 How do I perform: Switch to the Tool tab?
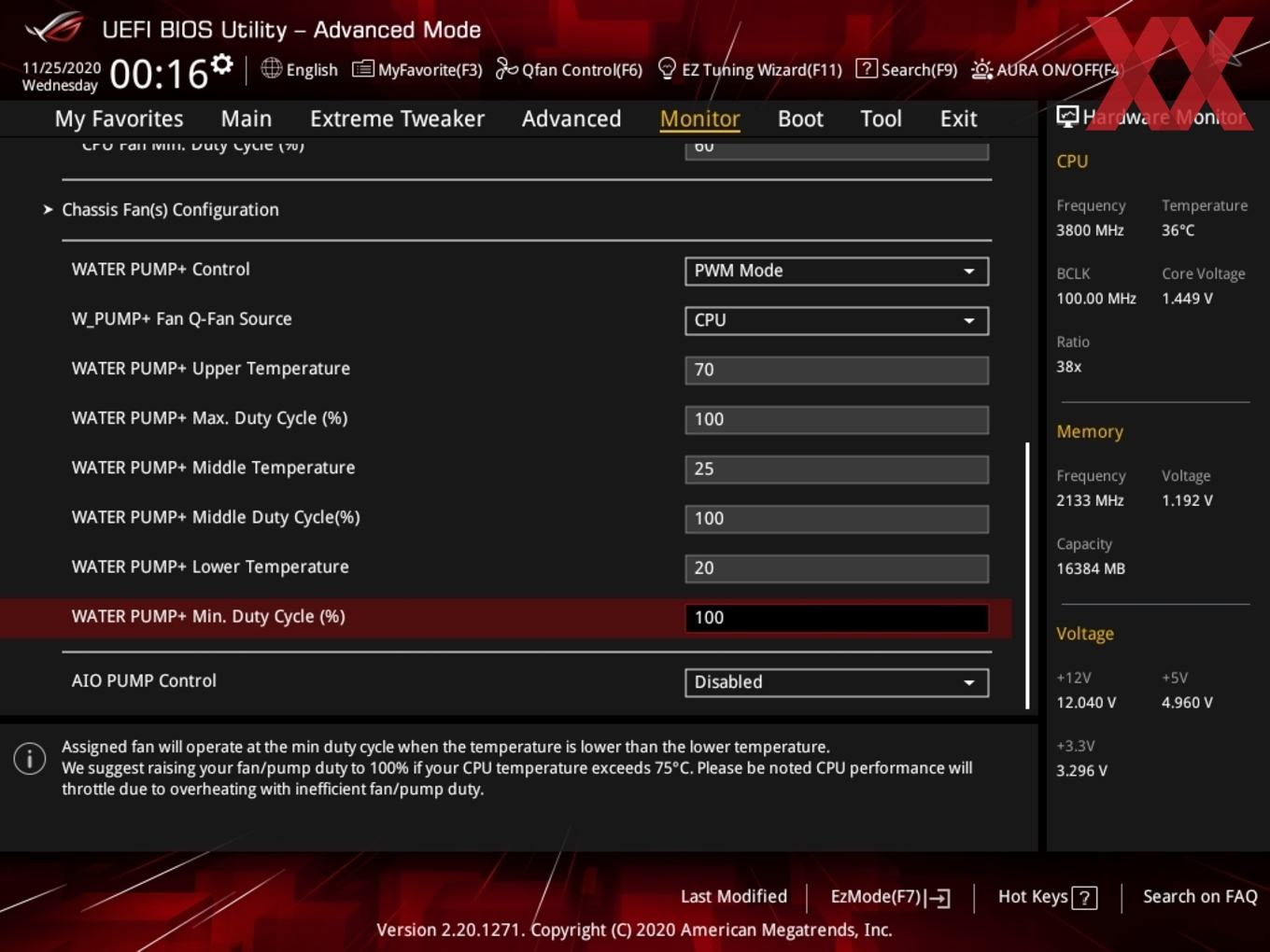pos(881,119)
